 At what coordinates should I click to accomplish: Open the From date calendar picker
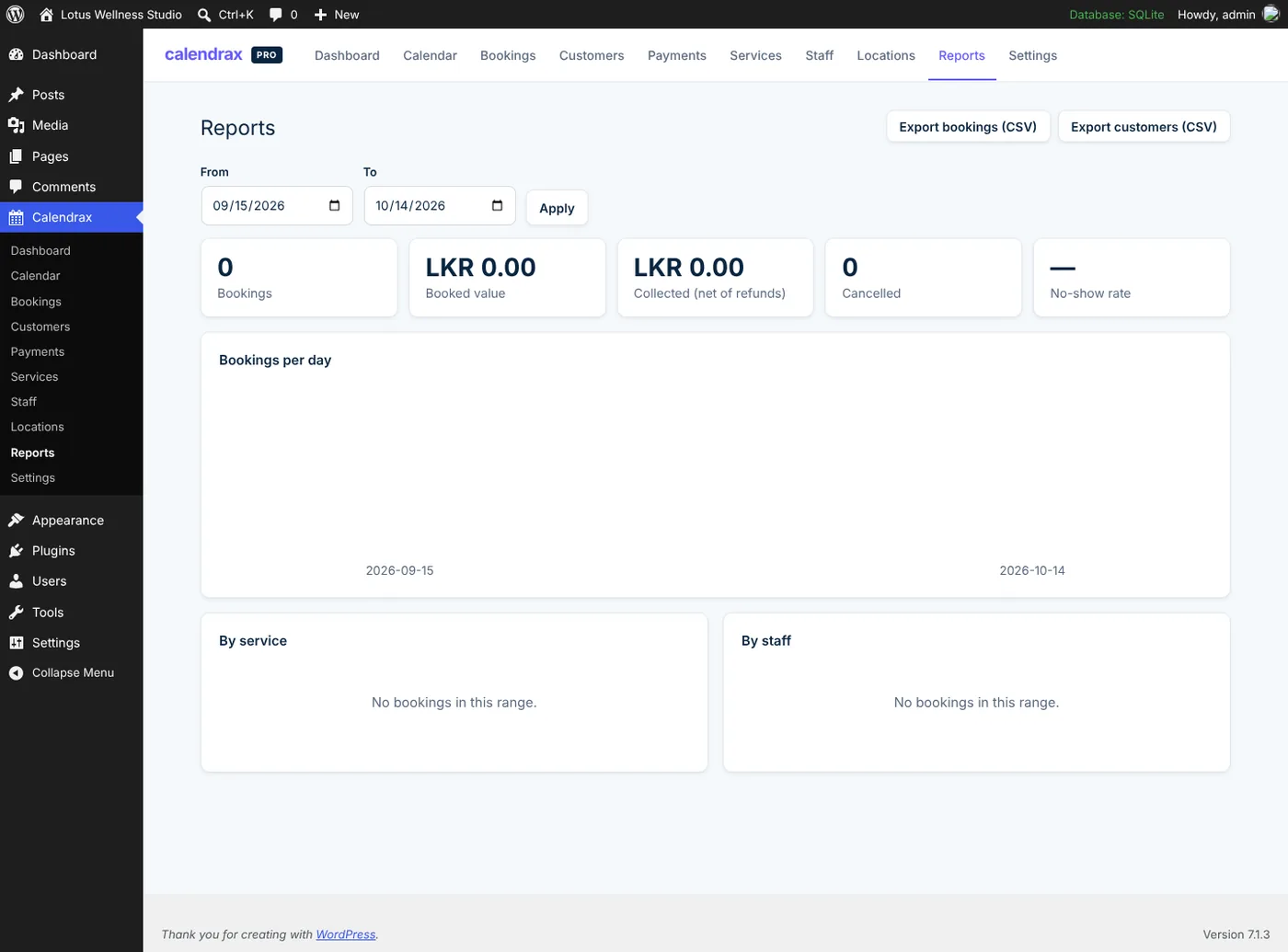point(334,206)
